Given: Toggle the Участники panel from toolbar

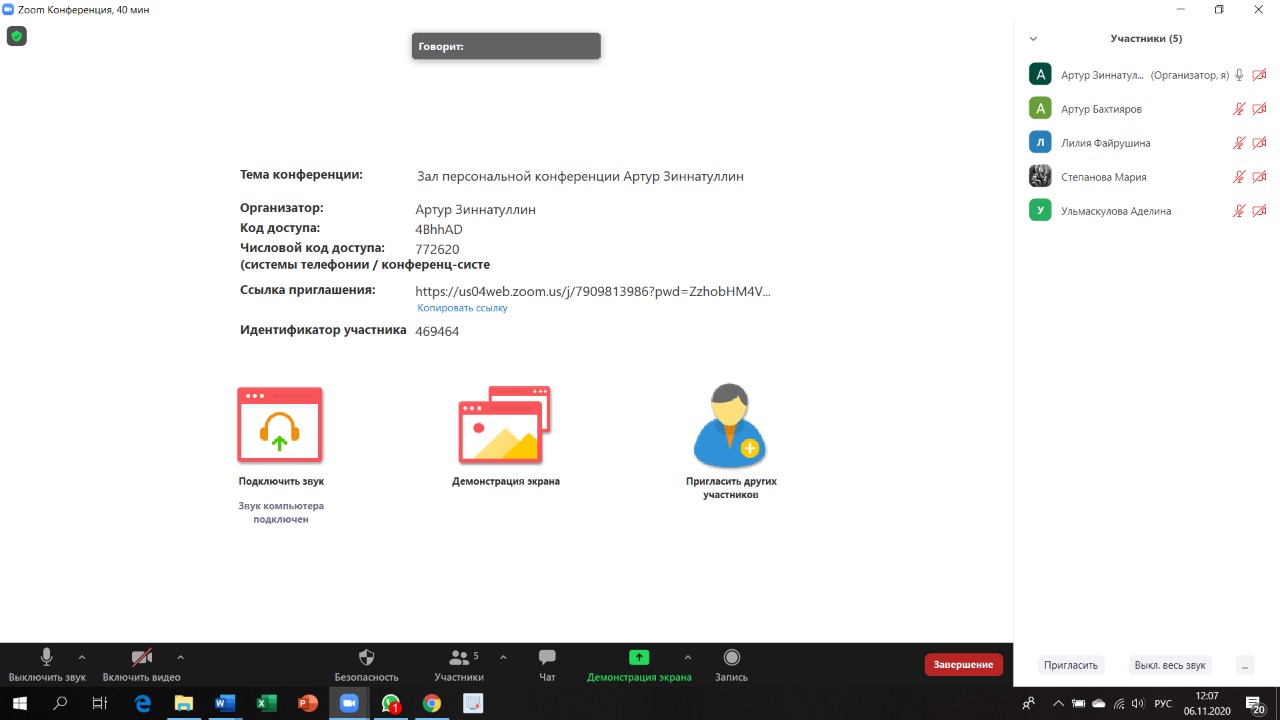Looking at the screenshot, I should point(459,657).
